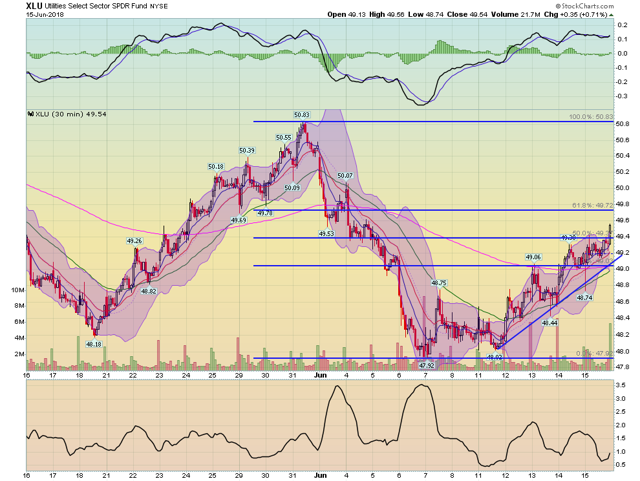This screenshot has width=640, height=481.
Task: Click the 50.83 peak price label
Action: click(302, 115)
